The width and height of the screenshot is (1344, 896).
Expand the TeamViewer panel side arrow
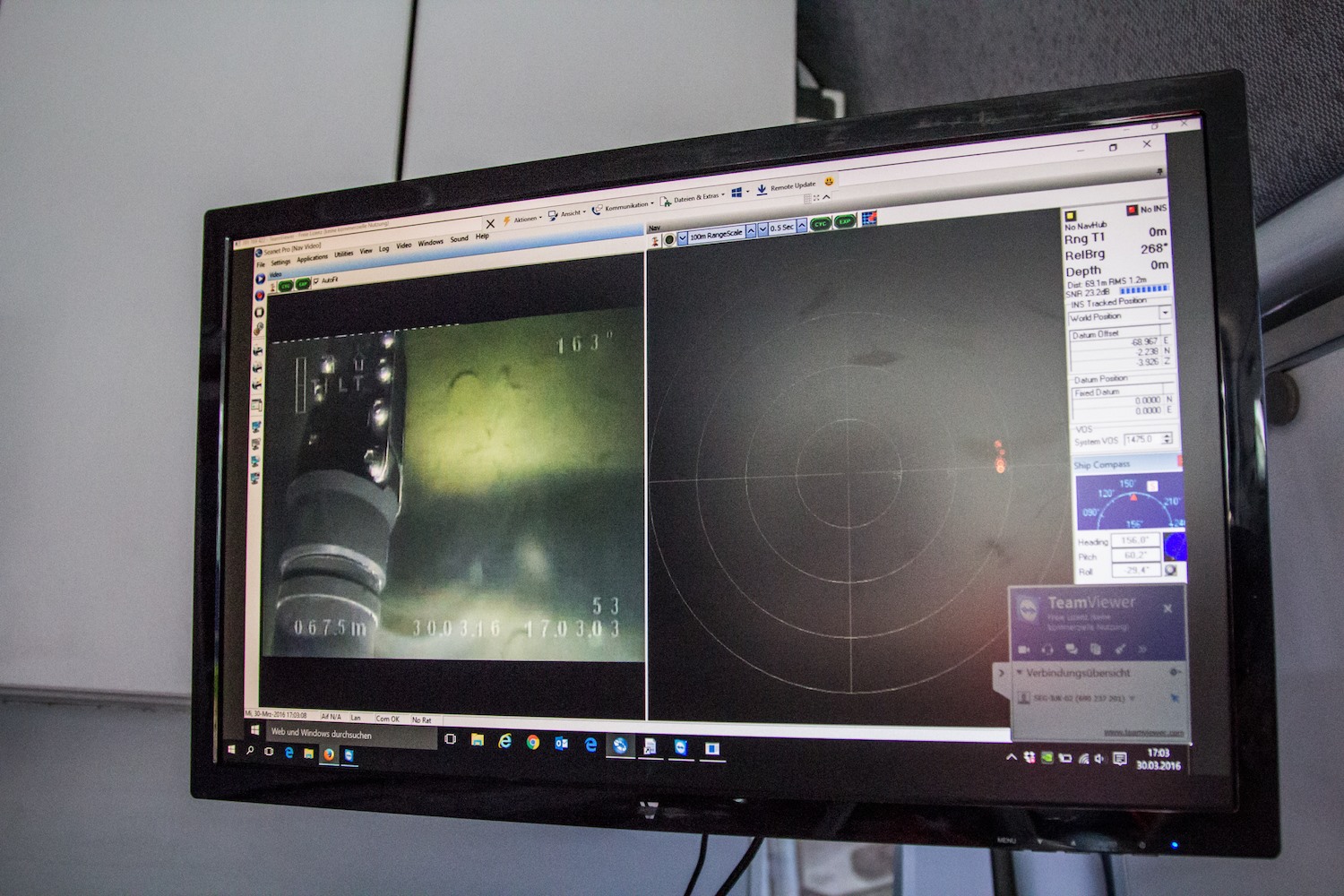pyautogui.click(x=1001, y=673)
